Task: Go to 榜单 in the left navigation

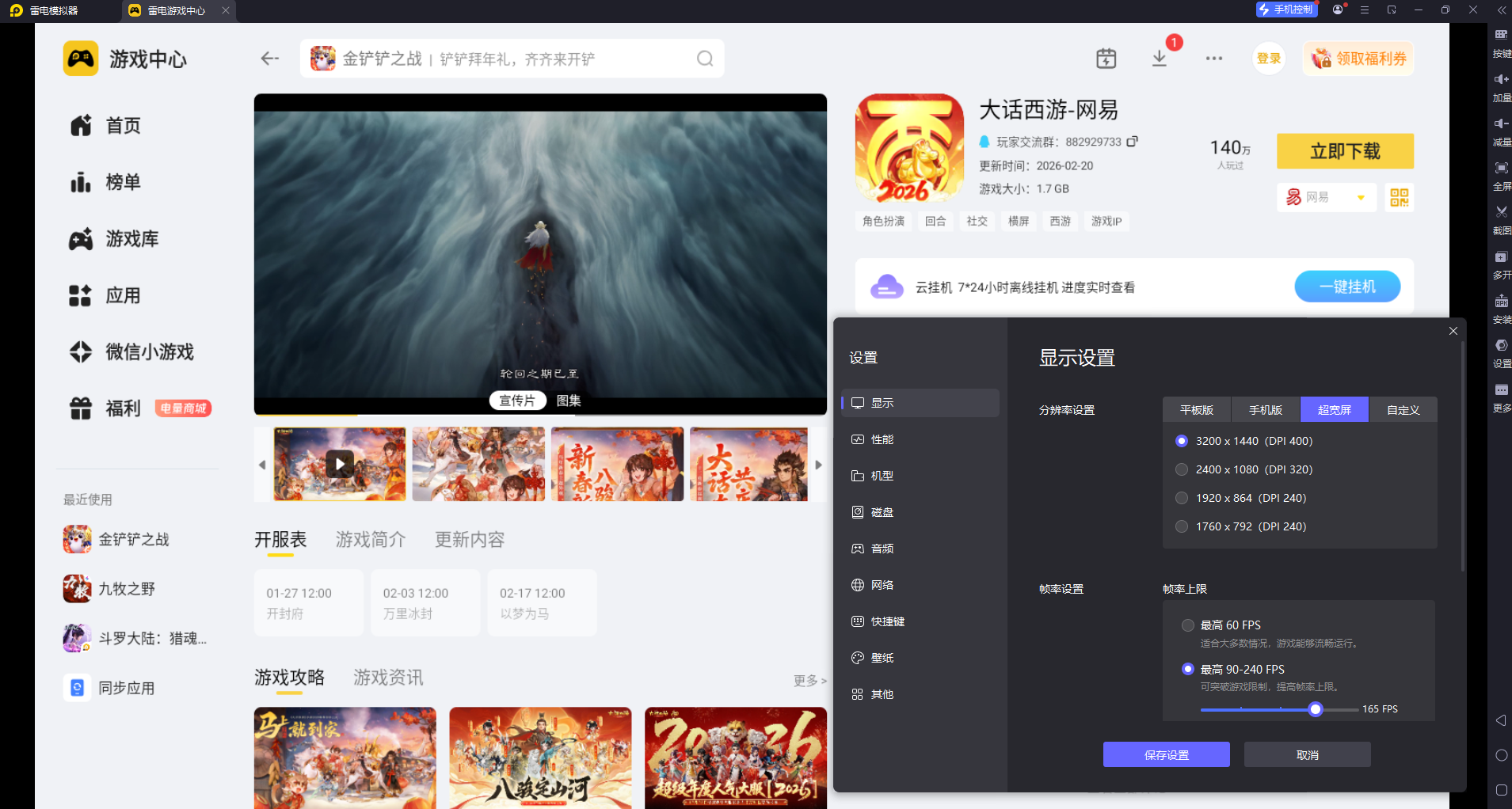Action: point(105,182)
